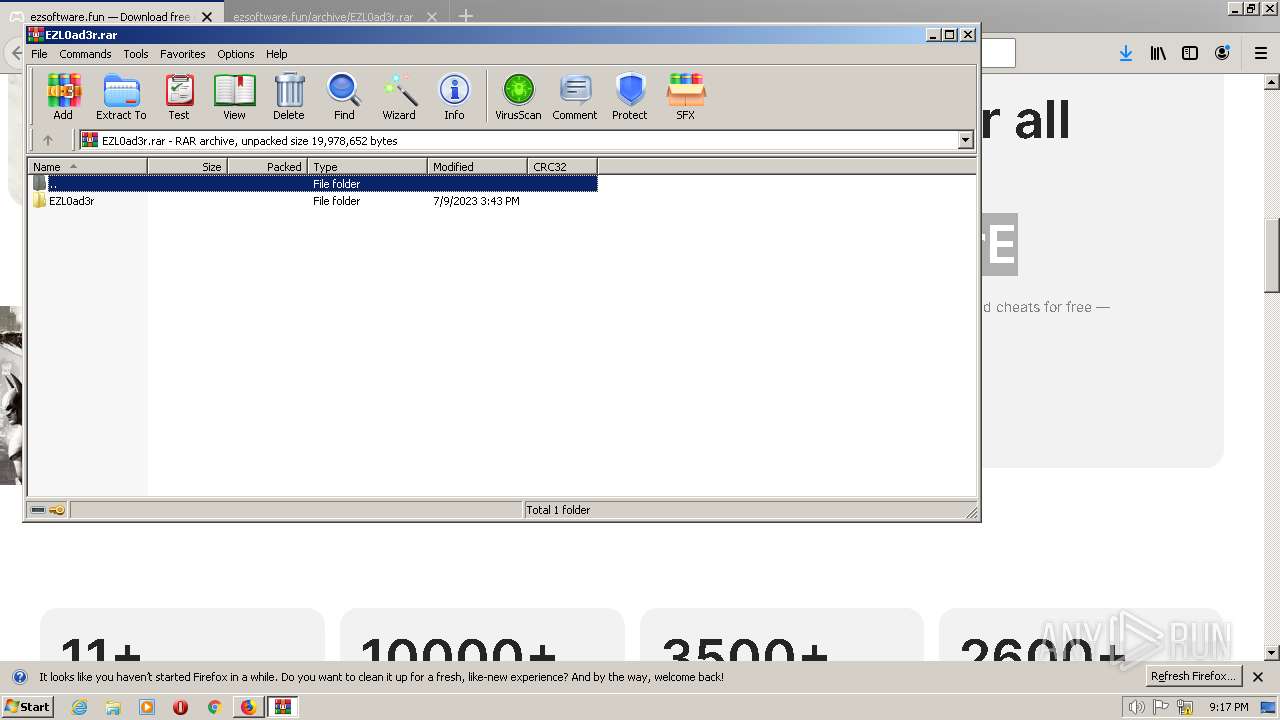Select the EZL0ad3r folder row
The image size is (1280, 720).
click(313, 201)
